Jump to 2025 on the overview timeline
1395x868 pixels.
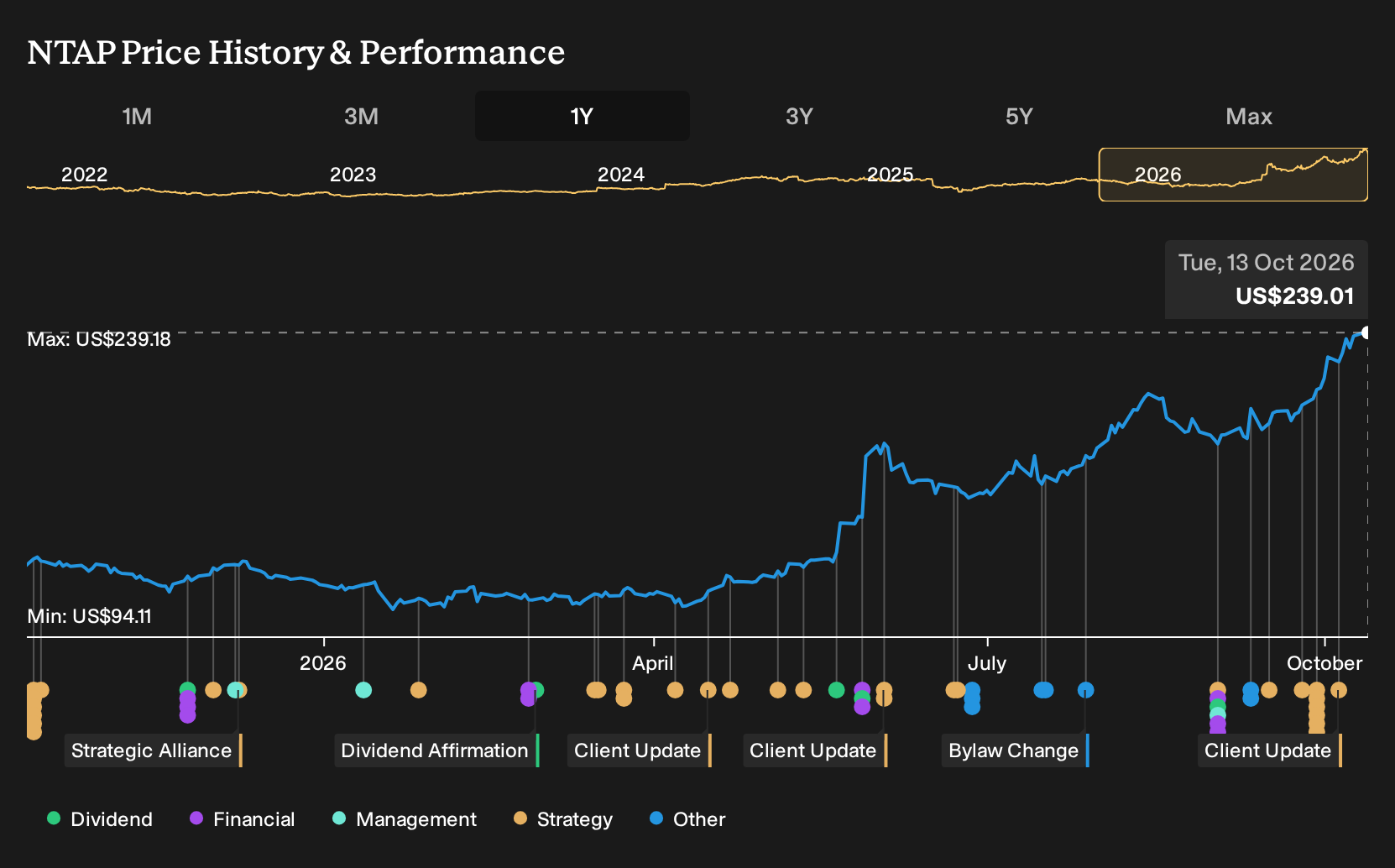(x=890, y=175)
